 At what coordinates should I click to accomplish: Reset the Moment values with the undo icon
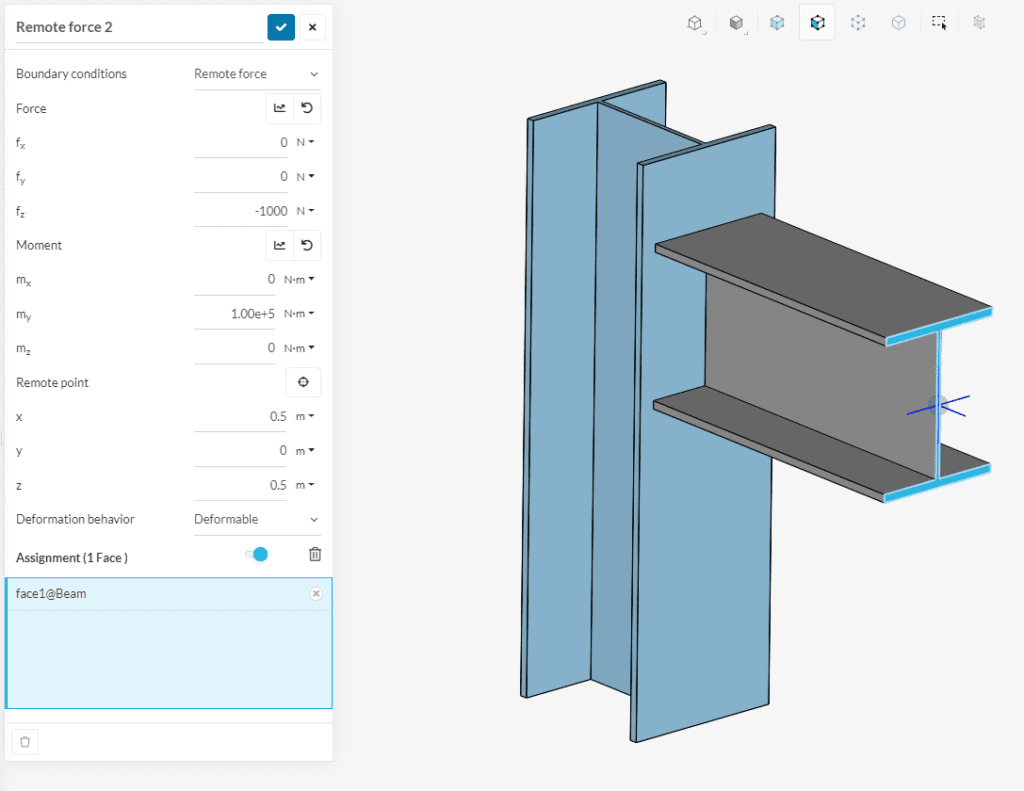point(307,245)
